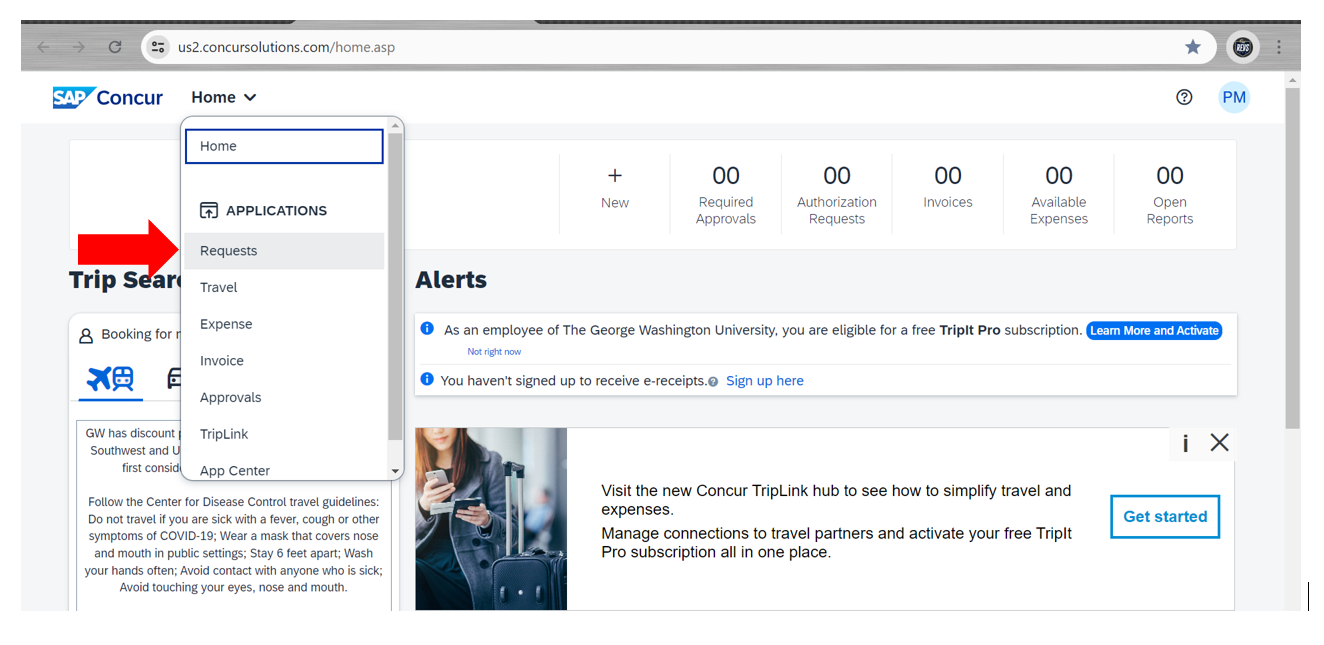
Task: Open site information icon in address bar
Action: pos(158,47)
